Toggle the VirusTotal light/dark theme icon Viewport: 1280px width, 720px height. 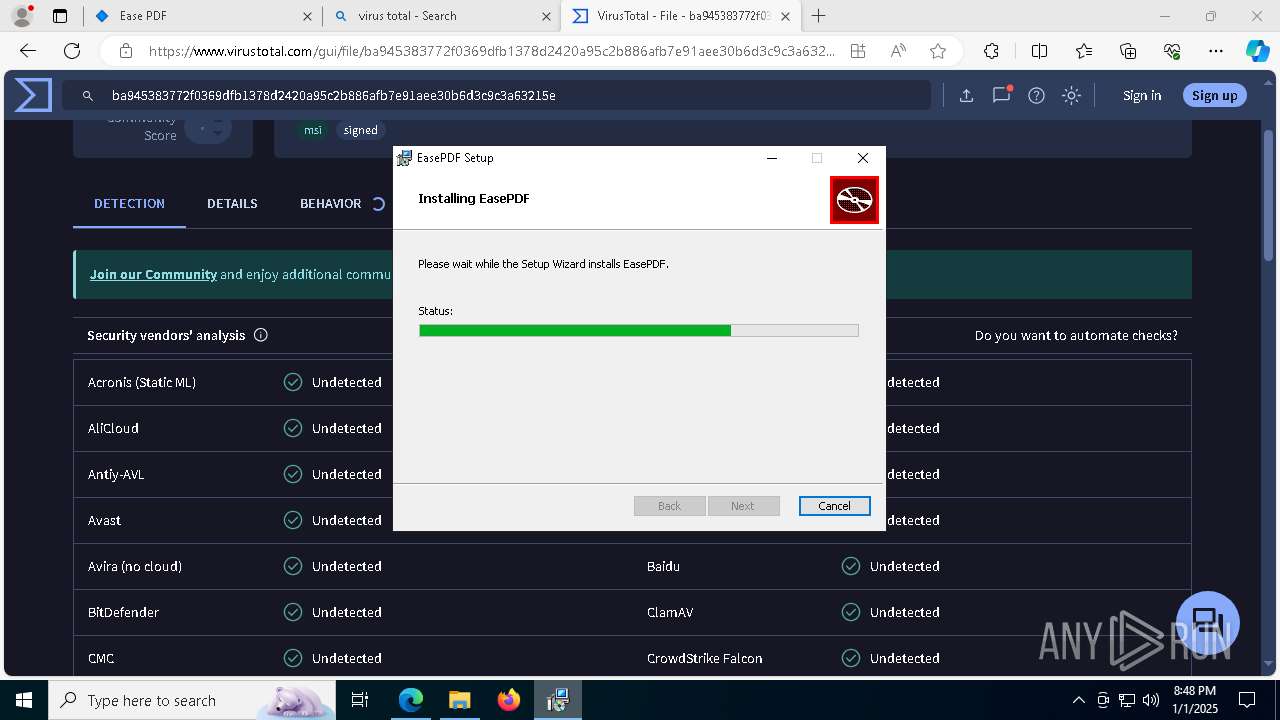coord(1071,95)
